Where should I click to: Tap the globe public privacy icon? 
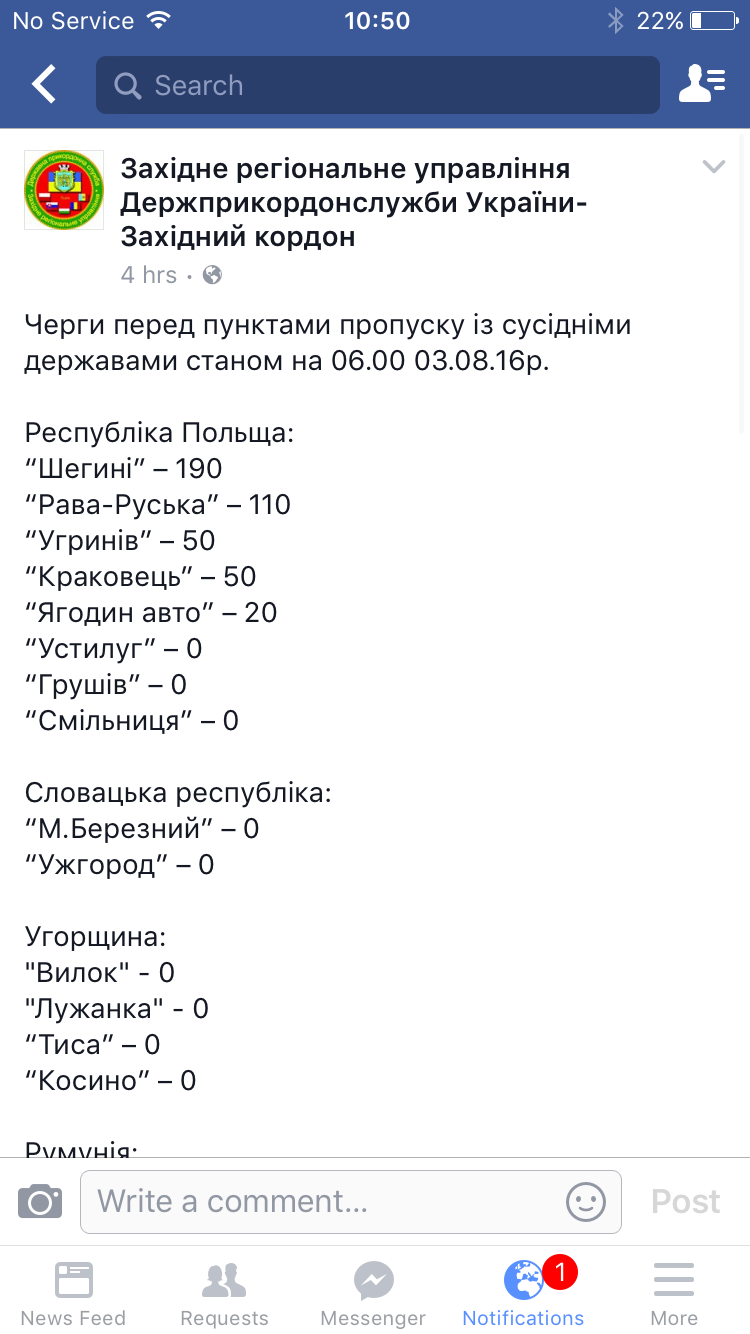(x=212, y=275)
